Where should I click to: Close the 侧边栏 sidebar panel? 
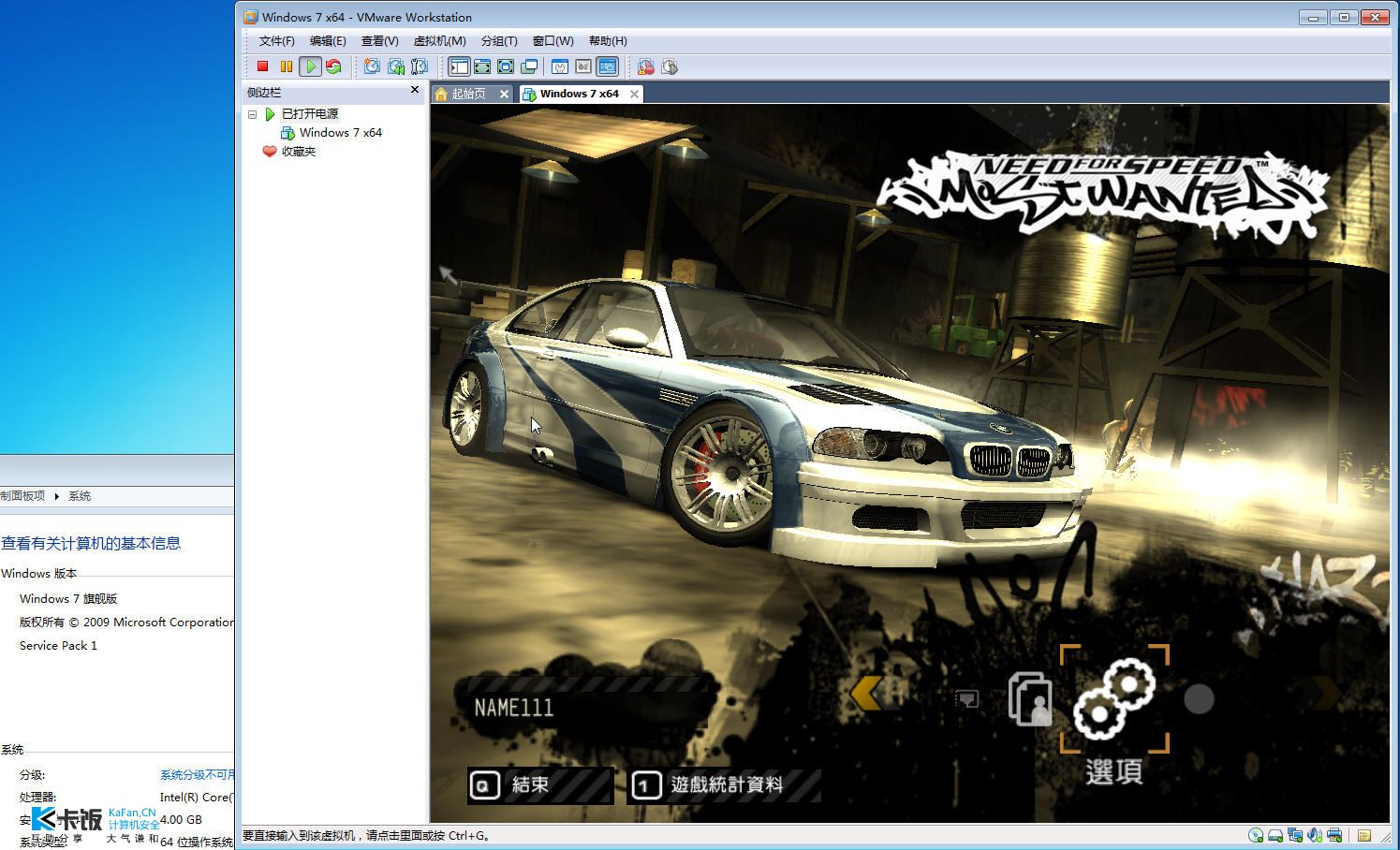pyautogui.click(x=415, y=90)
